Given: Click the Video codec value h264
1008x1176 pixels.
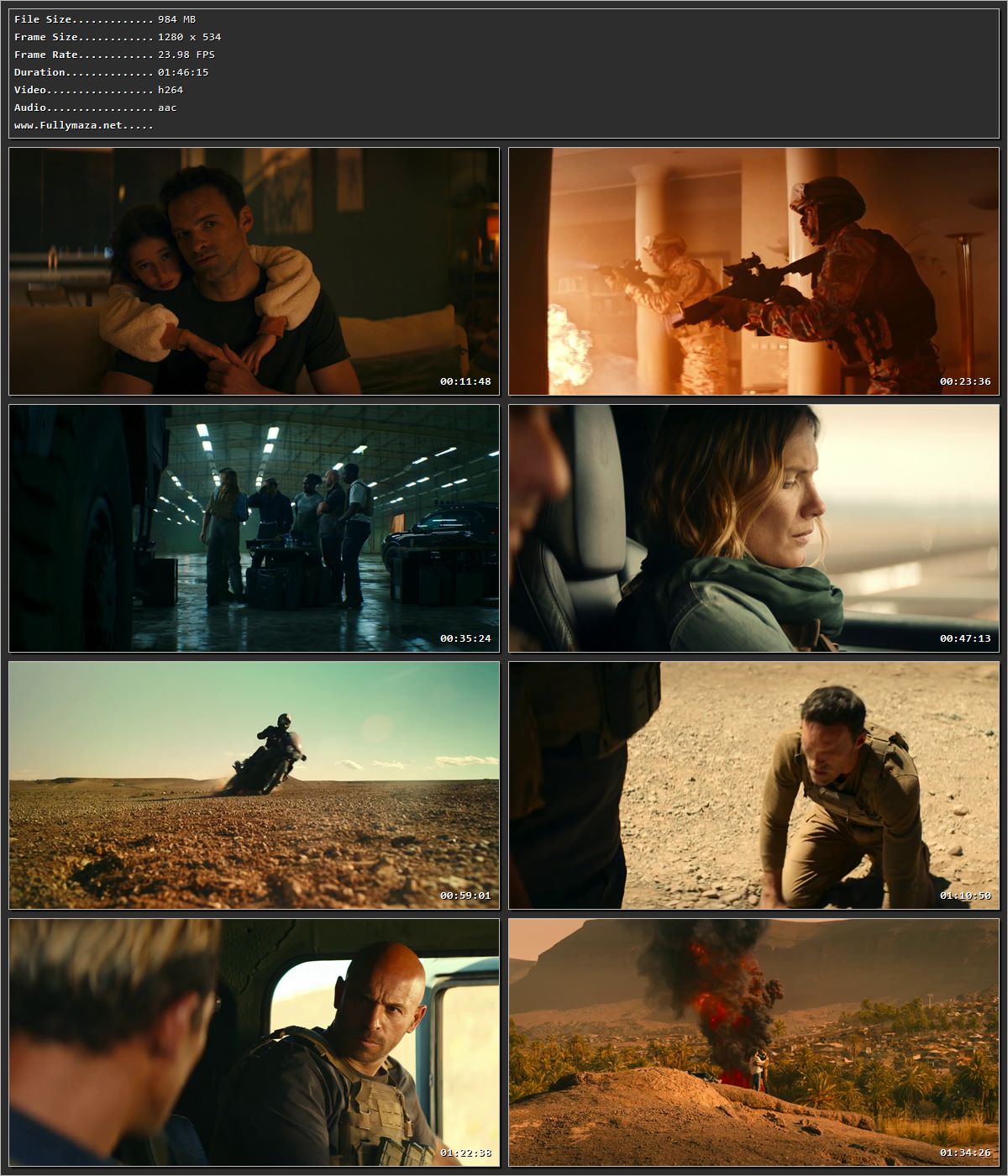Looking at the screenshot, I should pyautogui.click(x=170, y=90).
